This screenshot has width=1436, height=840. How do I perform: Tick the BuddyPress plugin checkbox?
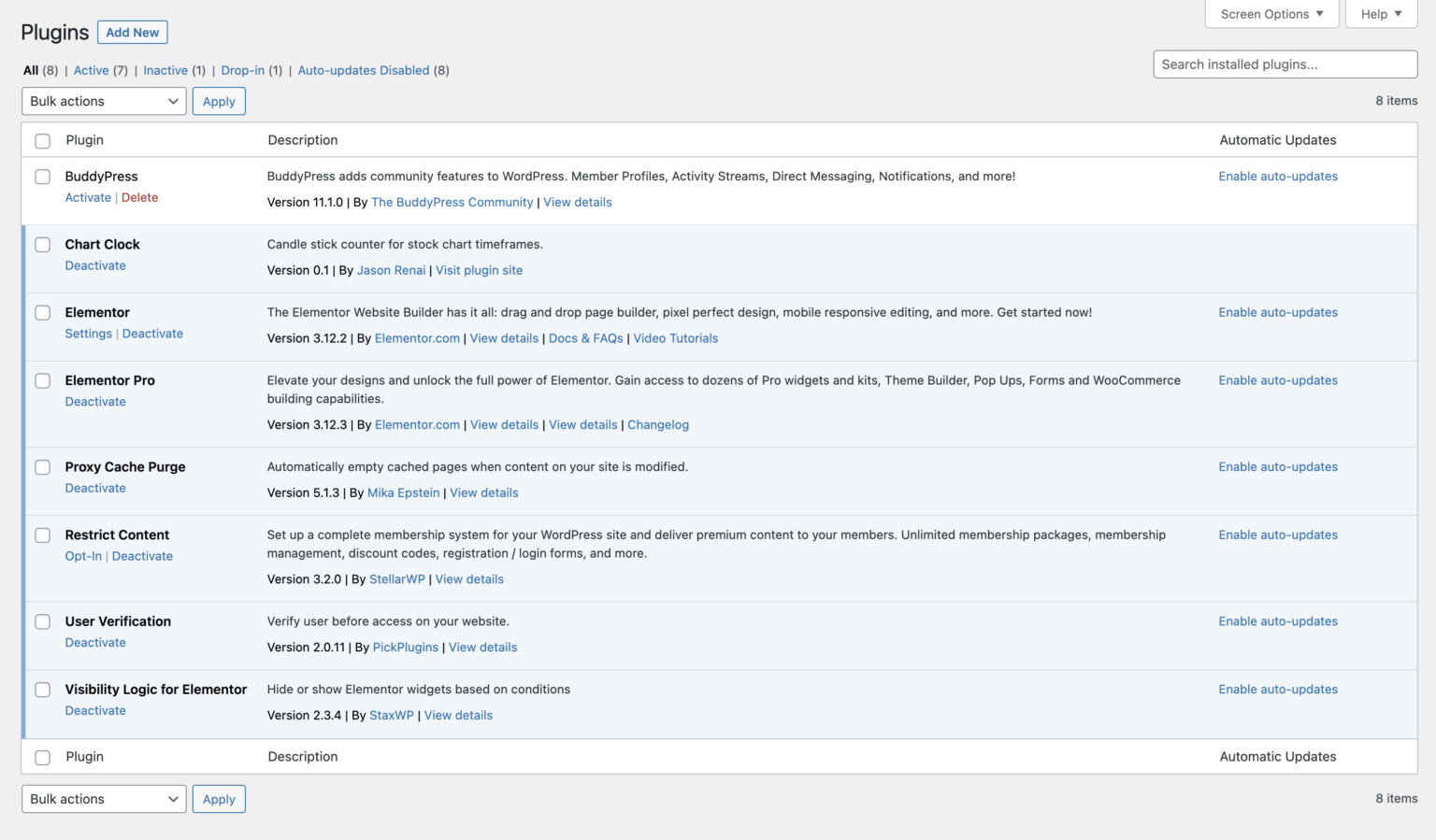pyautogui.click(x=42, y=177)
